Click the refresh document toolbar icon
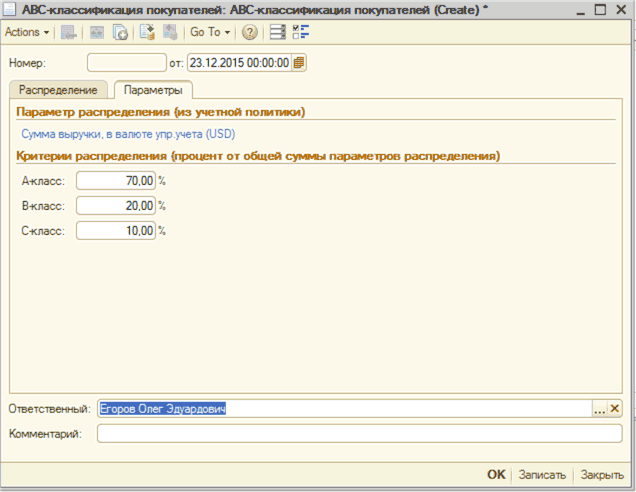 [x=120, y=32]
